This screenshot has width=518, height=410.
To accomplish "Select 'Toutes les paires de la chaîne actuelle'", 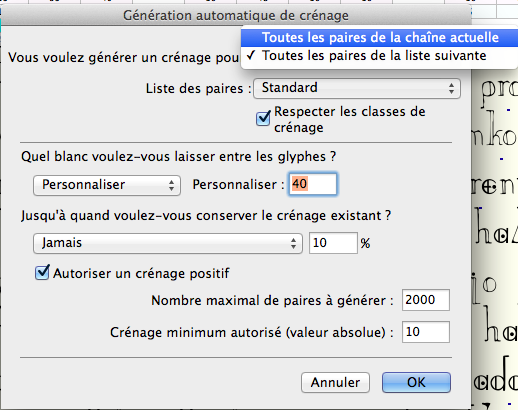I will click(x=379, y=38).
